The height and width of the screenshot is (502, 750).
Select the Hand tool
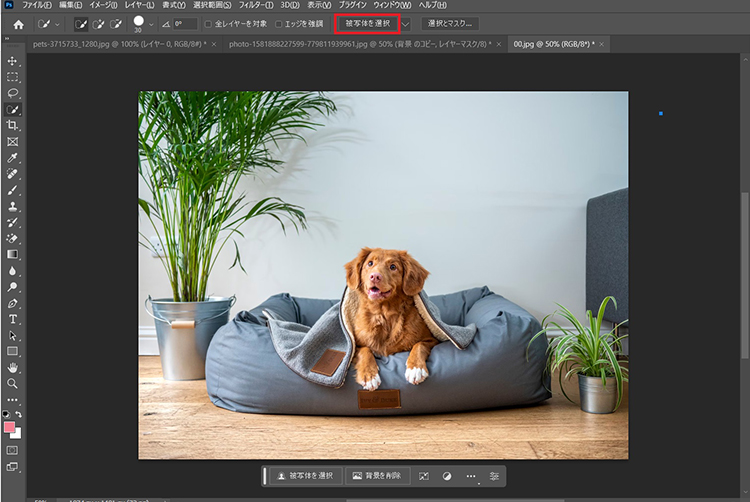(x=12, y=368)
